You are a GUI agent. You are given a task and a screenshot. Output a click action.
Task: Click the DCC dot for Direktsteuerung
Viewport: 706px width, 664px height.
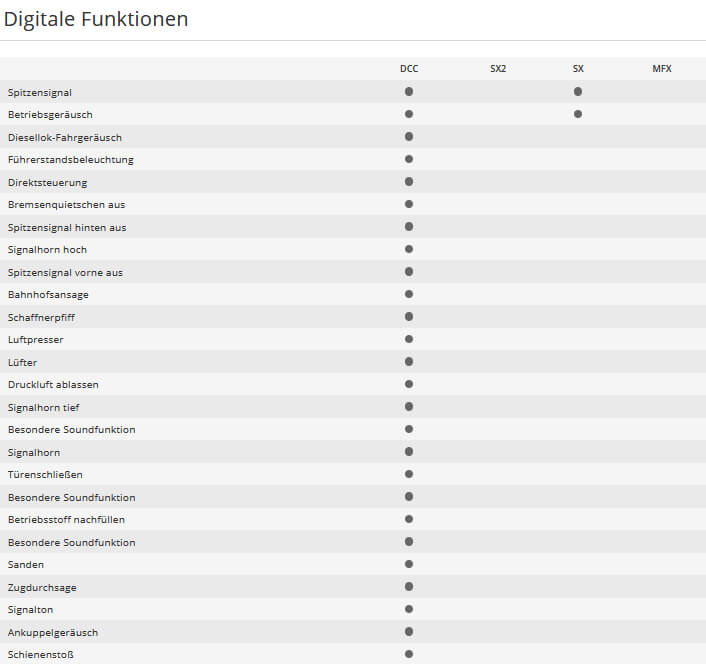pos(409,182)
